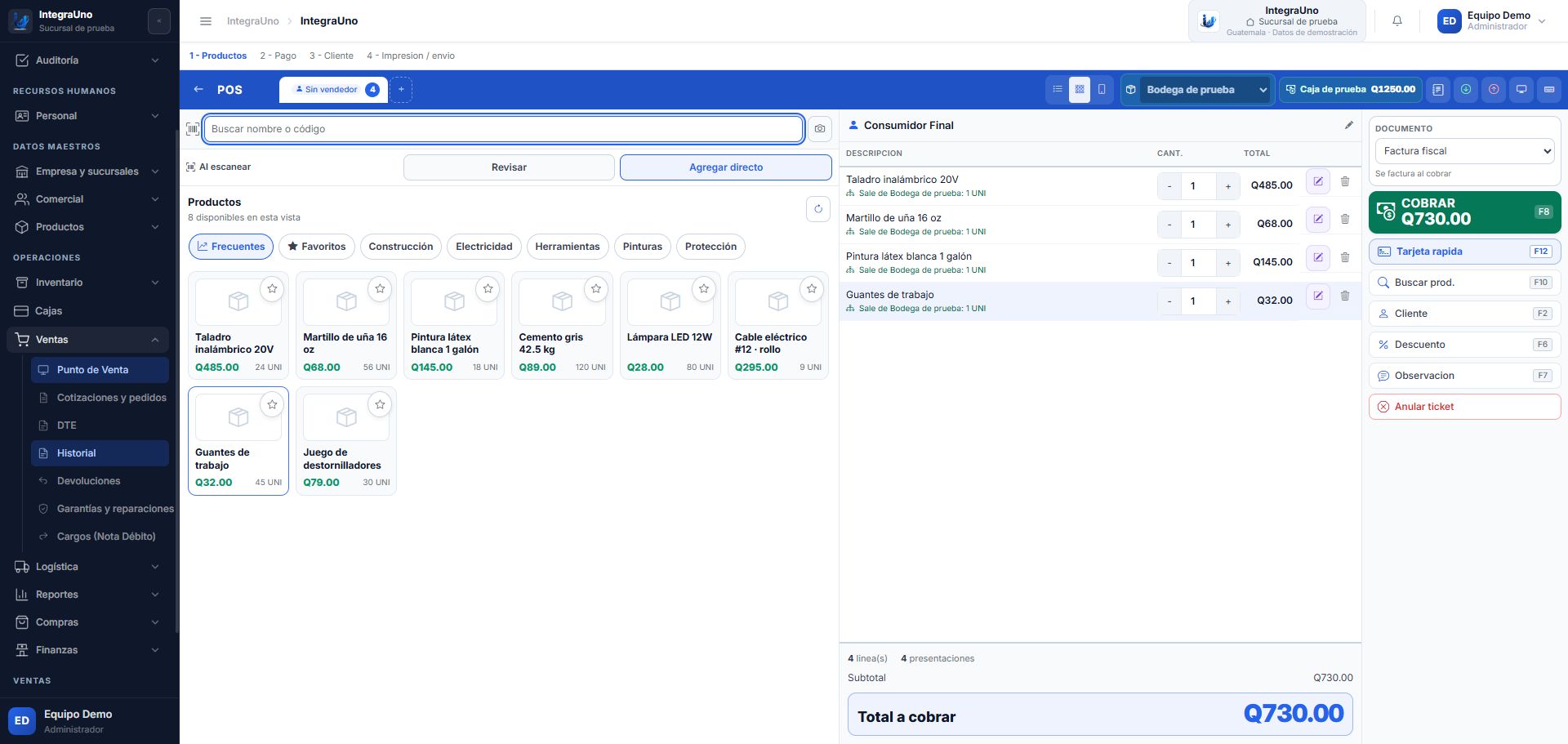Viewport: 1568px width, 744px height.
Task: Open the Sin vendedor ticket tab
Action: [x=333, y=90]
